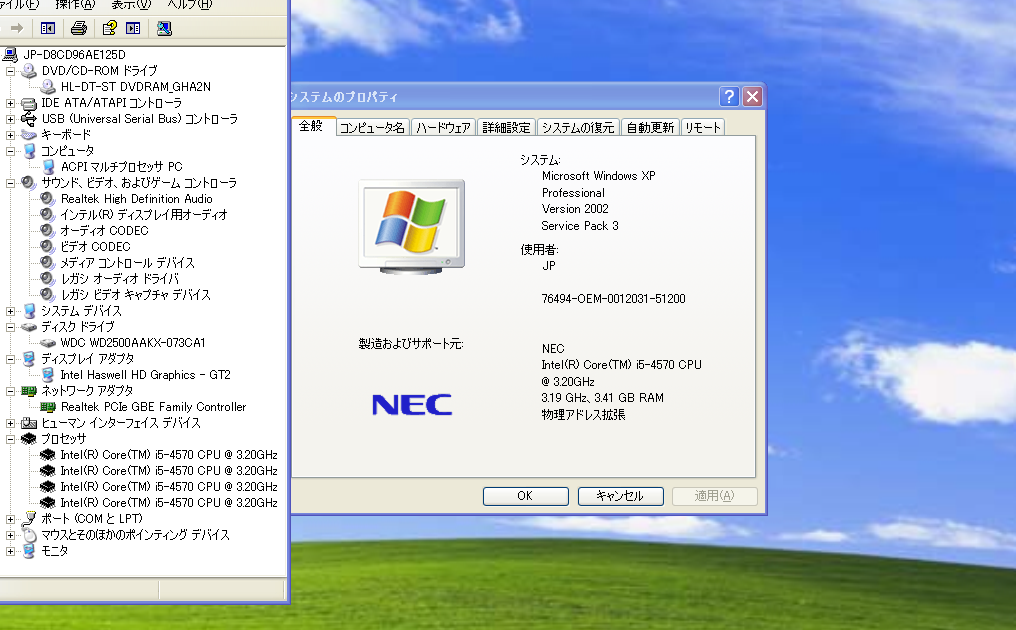Select the Realtek High Definition Audio device
1016x630 pixels.
pos(136,199)
